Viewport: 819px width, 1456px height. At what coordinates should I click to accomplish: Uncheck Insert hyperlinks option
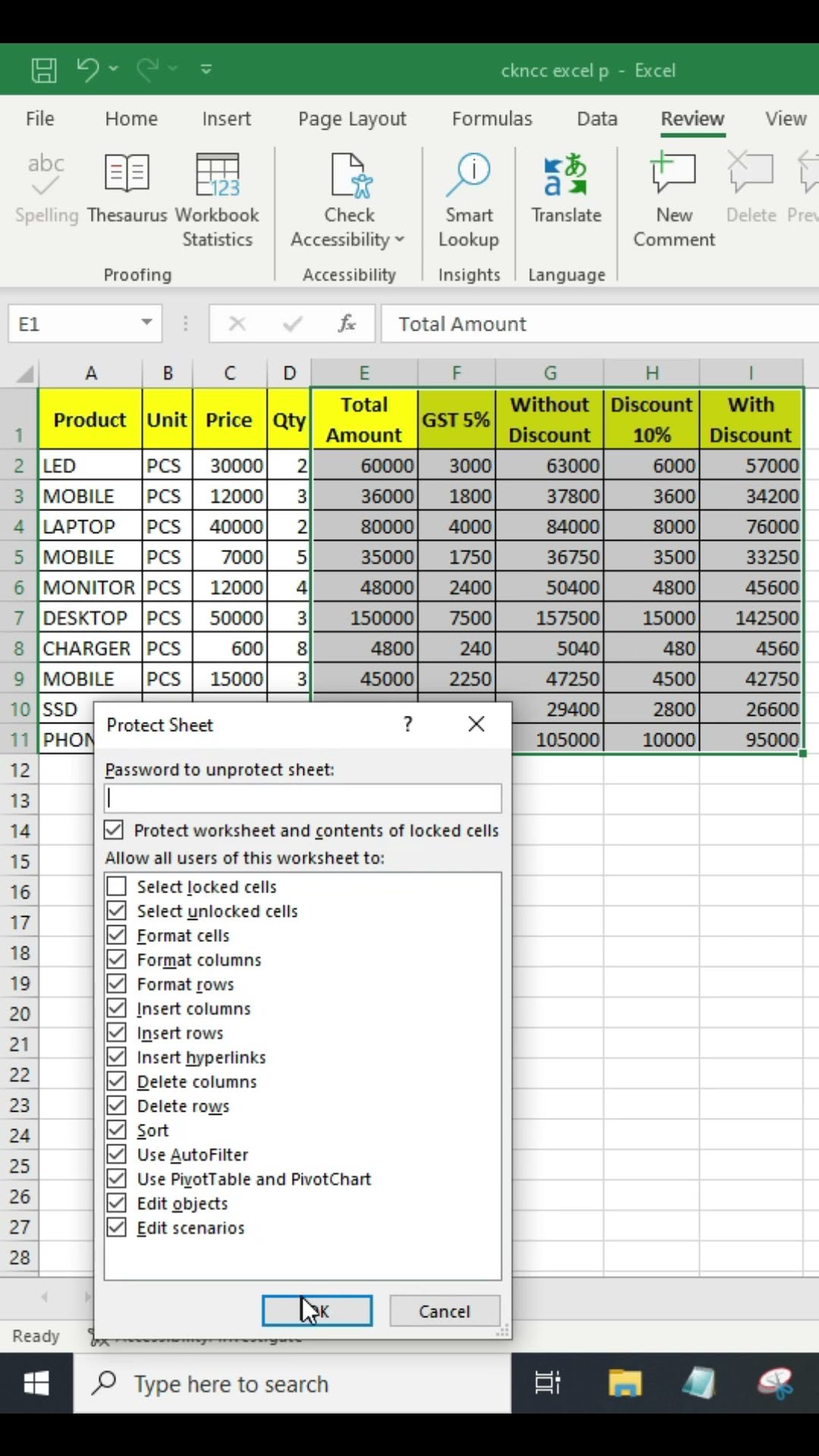point(117,1056)
